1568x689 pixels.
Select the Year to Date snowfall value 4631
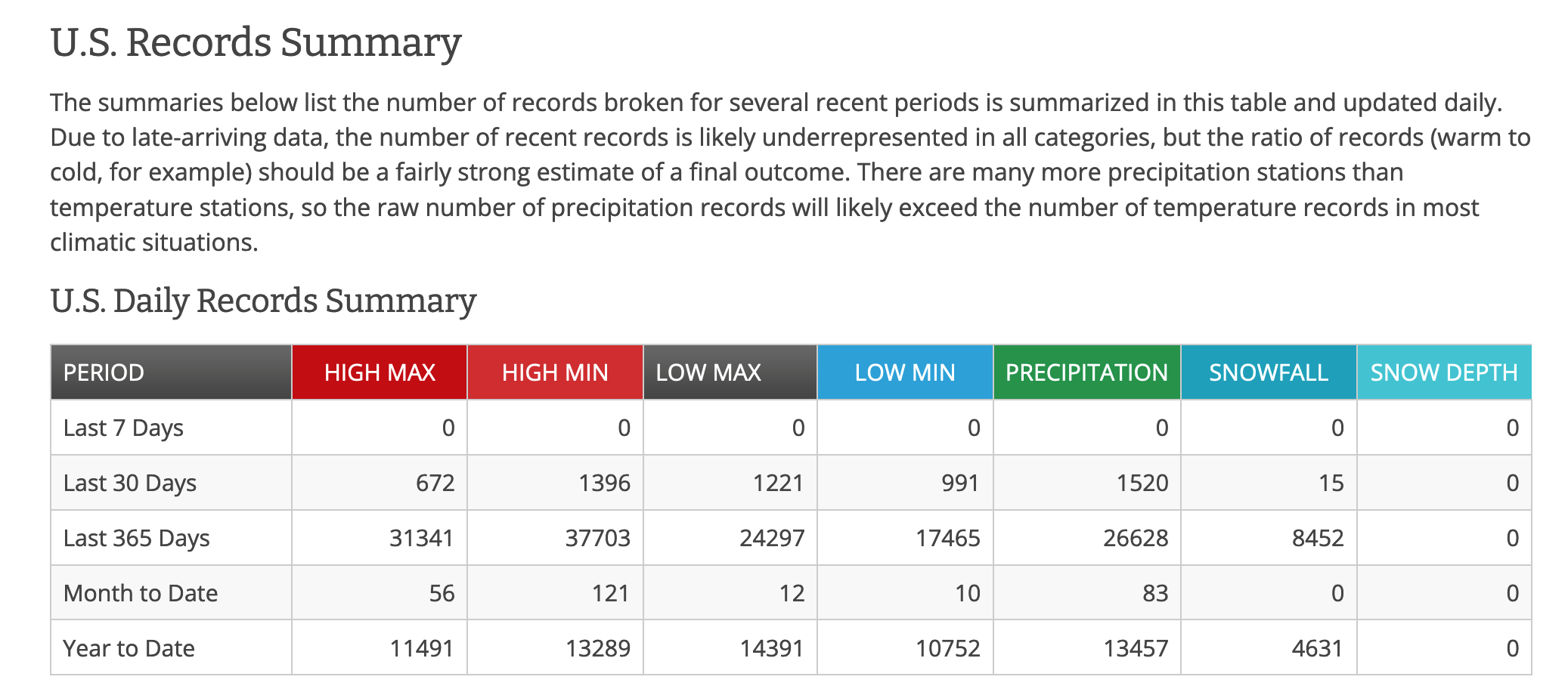pos(1317,648)
